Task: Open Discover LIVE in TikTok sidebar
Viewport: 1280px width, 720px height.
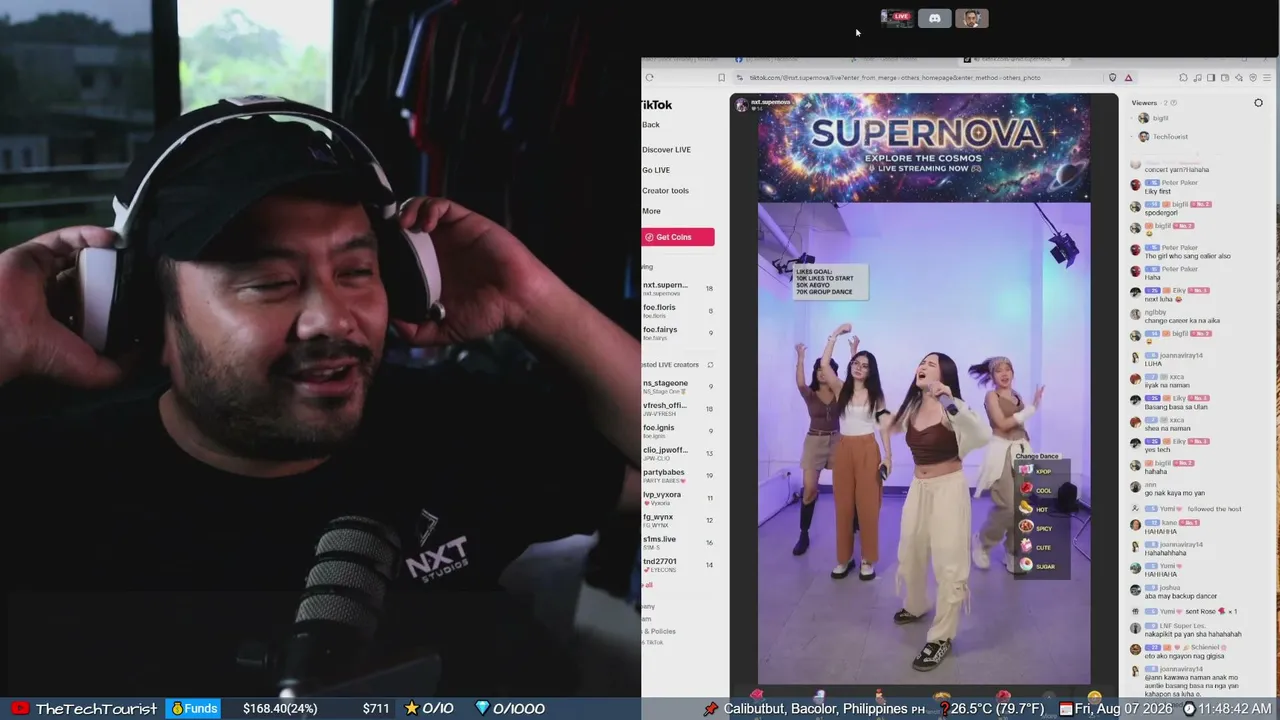Action: coord(666,150)
